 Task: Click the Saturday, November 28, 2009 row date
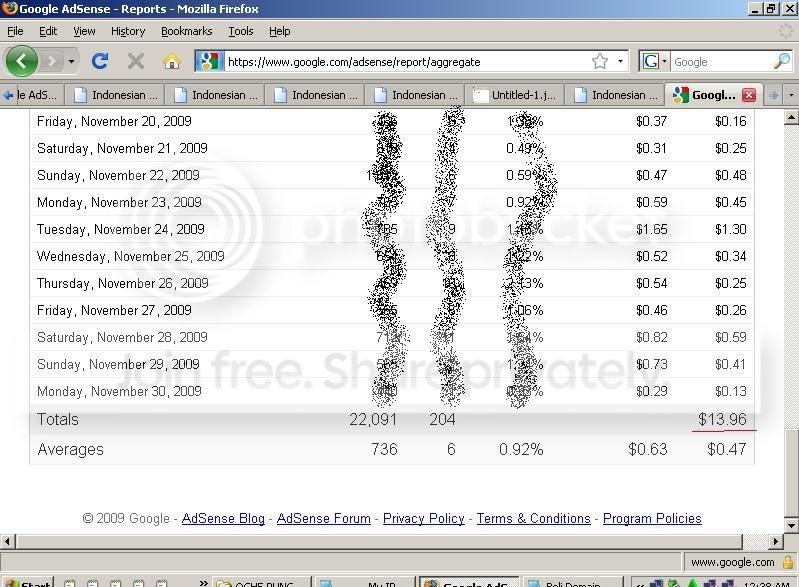122,337
